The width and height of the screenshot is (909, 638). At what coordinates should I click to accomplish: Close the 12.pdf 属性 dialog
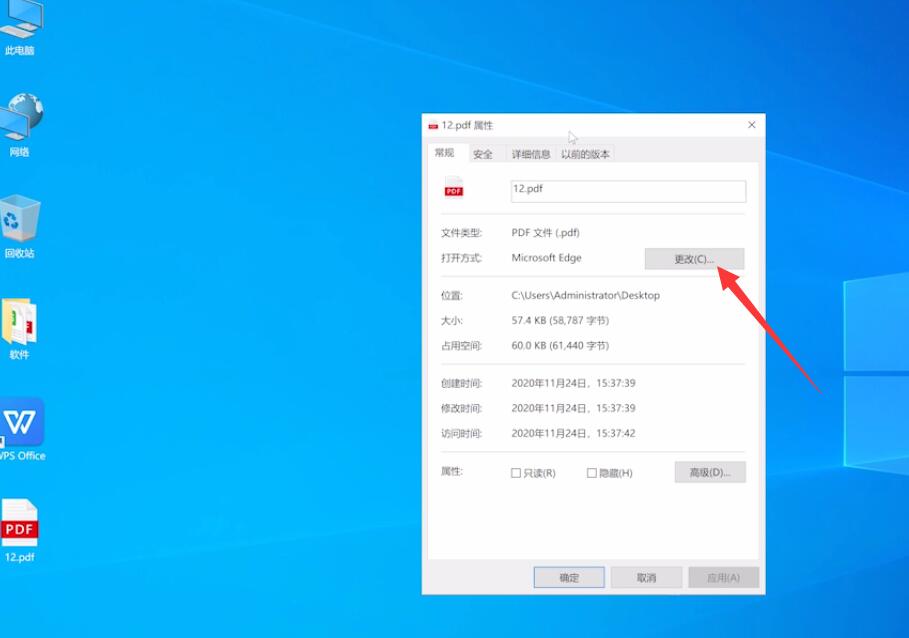[x=752, y=125]
